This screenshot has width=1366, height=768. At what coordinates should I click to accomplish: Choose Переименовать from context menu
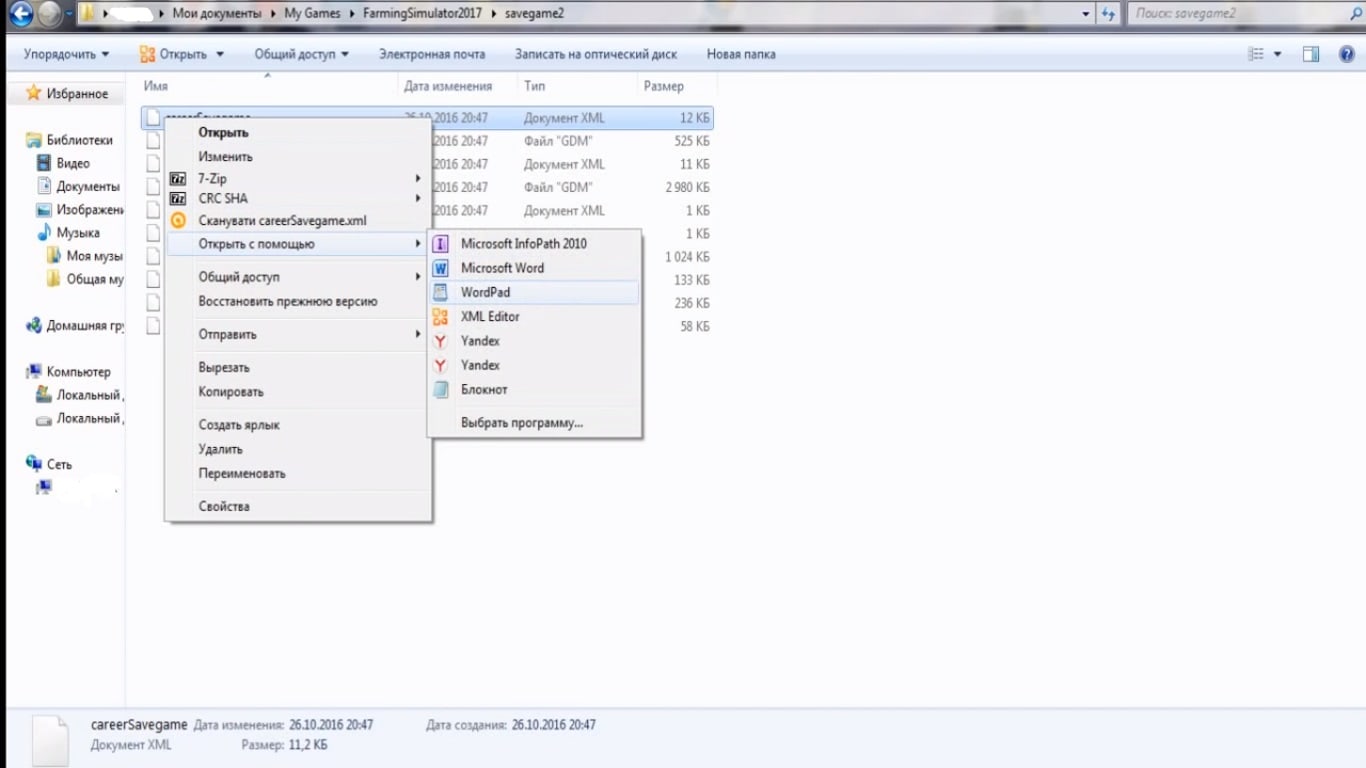click(242, 473)
